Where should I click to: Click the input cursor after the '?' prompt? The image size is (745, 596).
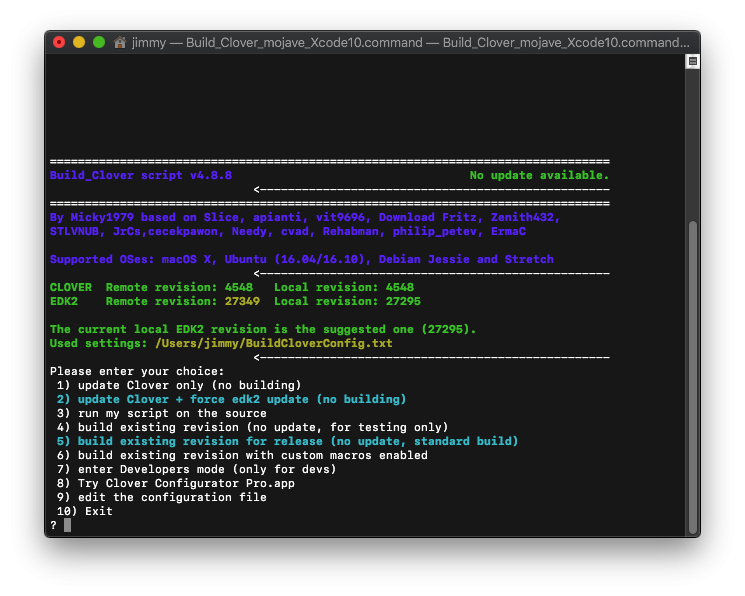67,525
